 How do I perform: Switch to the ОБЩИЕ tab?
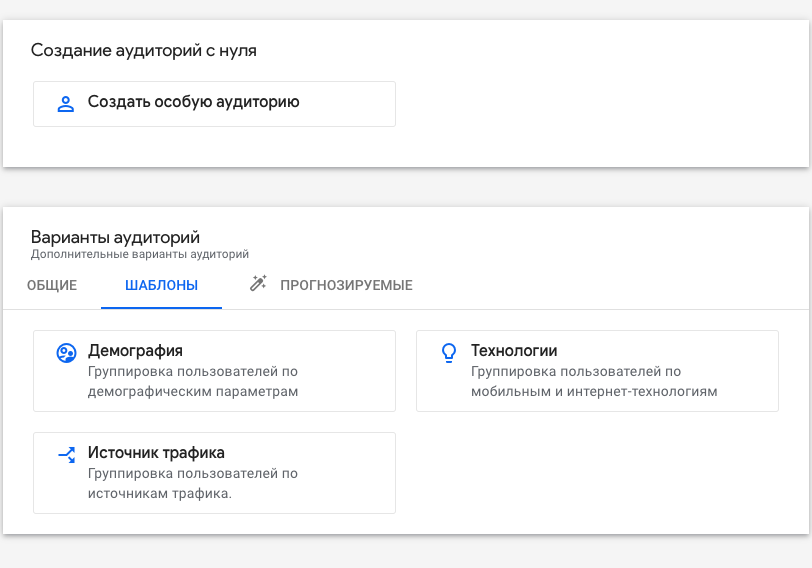point(52,285)
